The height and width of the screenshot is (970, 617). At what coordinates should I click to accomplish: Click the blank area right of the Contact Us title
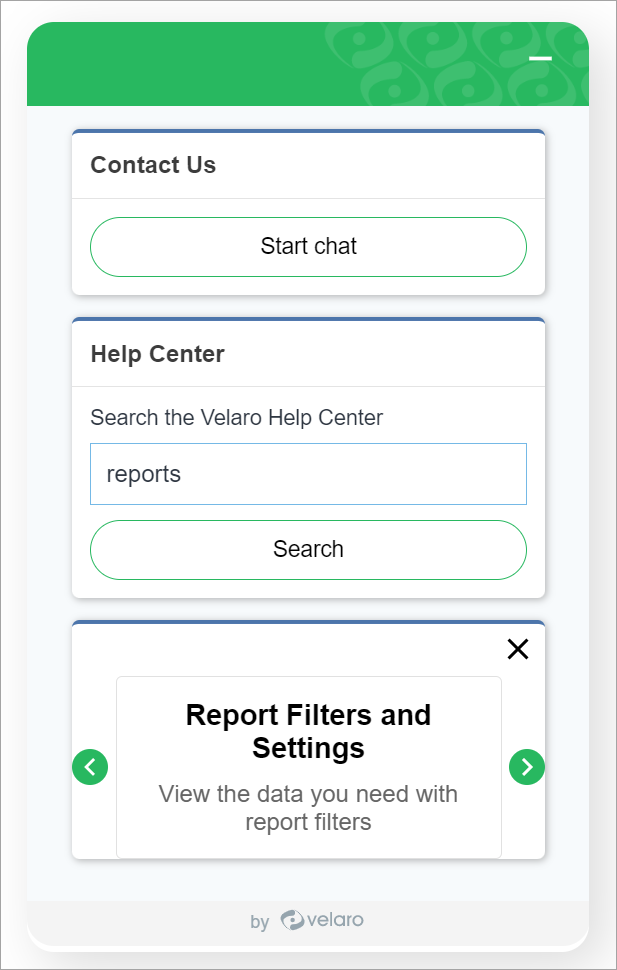(x=380, y=165)
